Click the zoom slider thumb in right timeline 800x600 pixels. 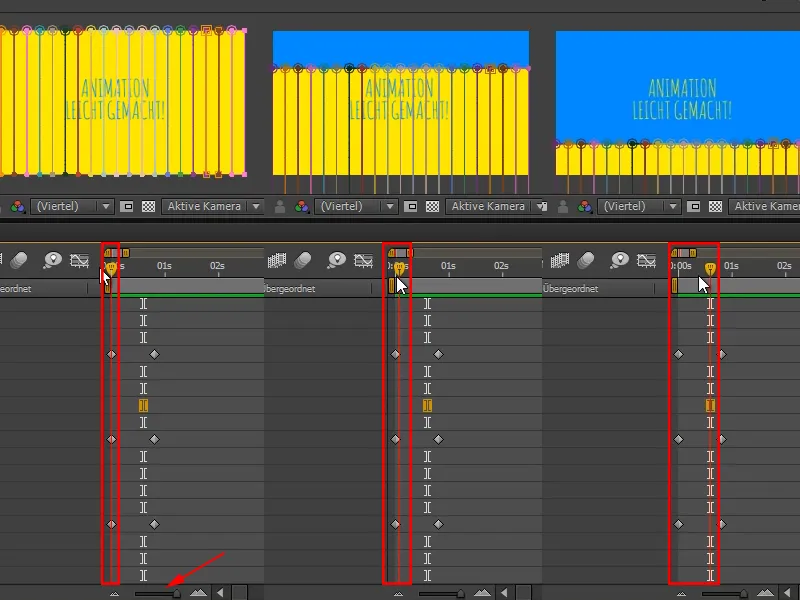click(x=744, y=593)
